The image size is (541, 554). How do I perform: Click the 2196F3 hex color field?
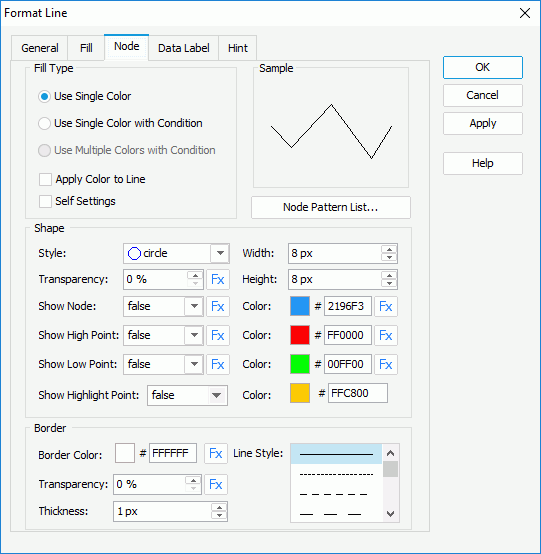[348, 306]
